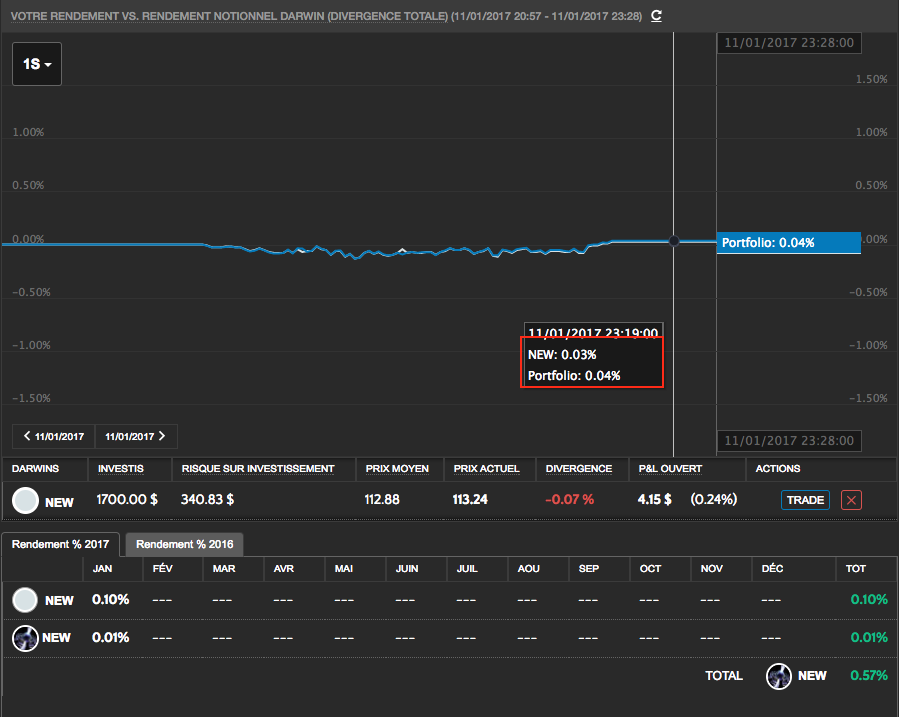Open the 1S timeframe dropdown
This screenshot has height=717, width=899.
tap(37, 64)
